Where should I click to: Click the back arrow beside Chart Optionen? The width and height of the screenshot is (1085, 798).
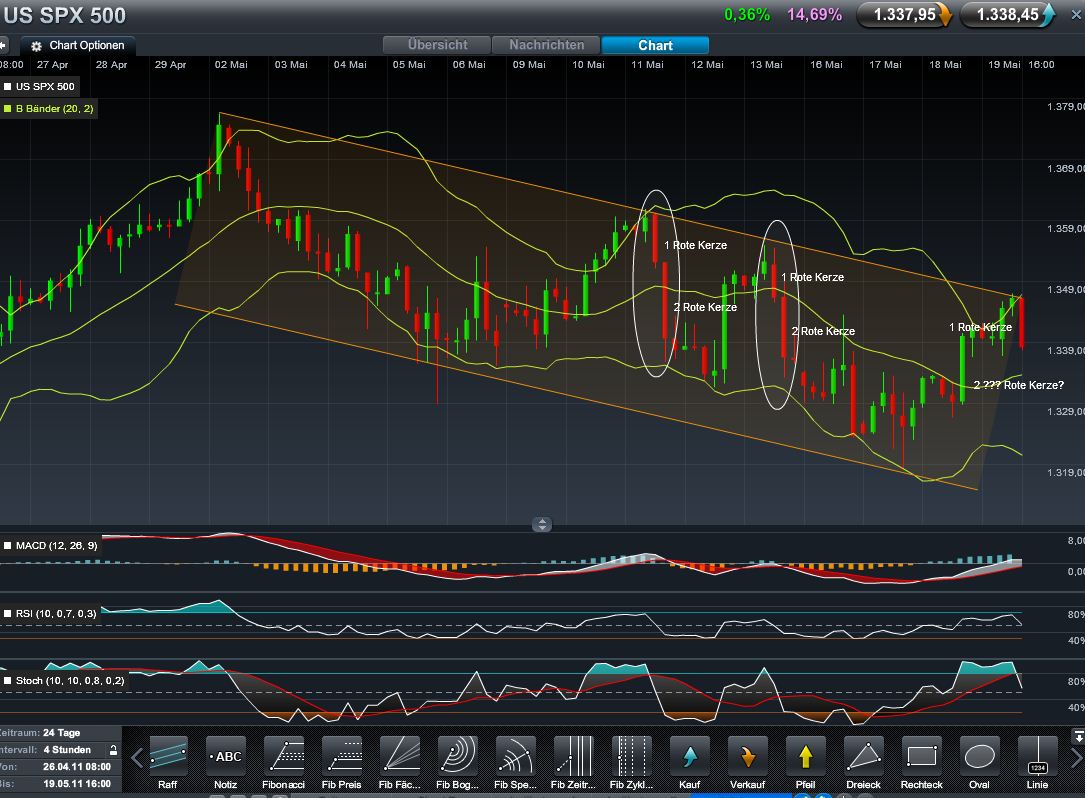click(x=3, y=46)
